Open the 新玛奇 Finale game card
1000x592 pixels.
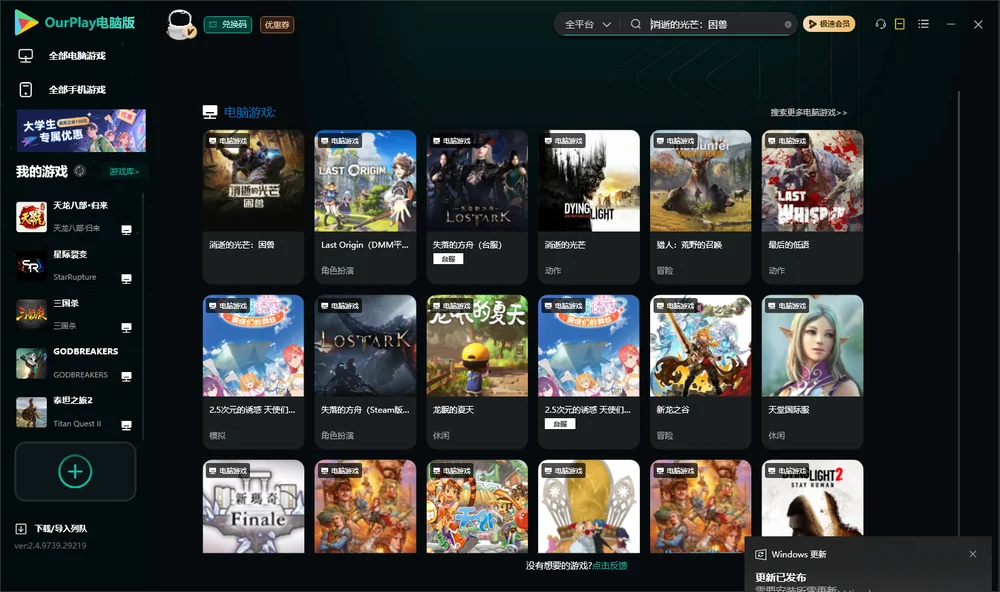point(253,507)
